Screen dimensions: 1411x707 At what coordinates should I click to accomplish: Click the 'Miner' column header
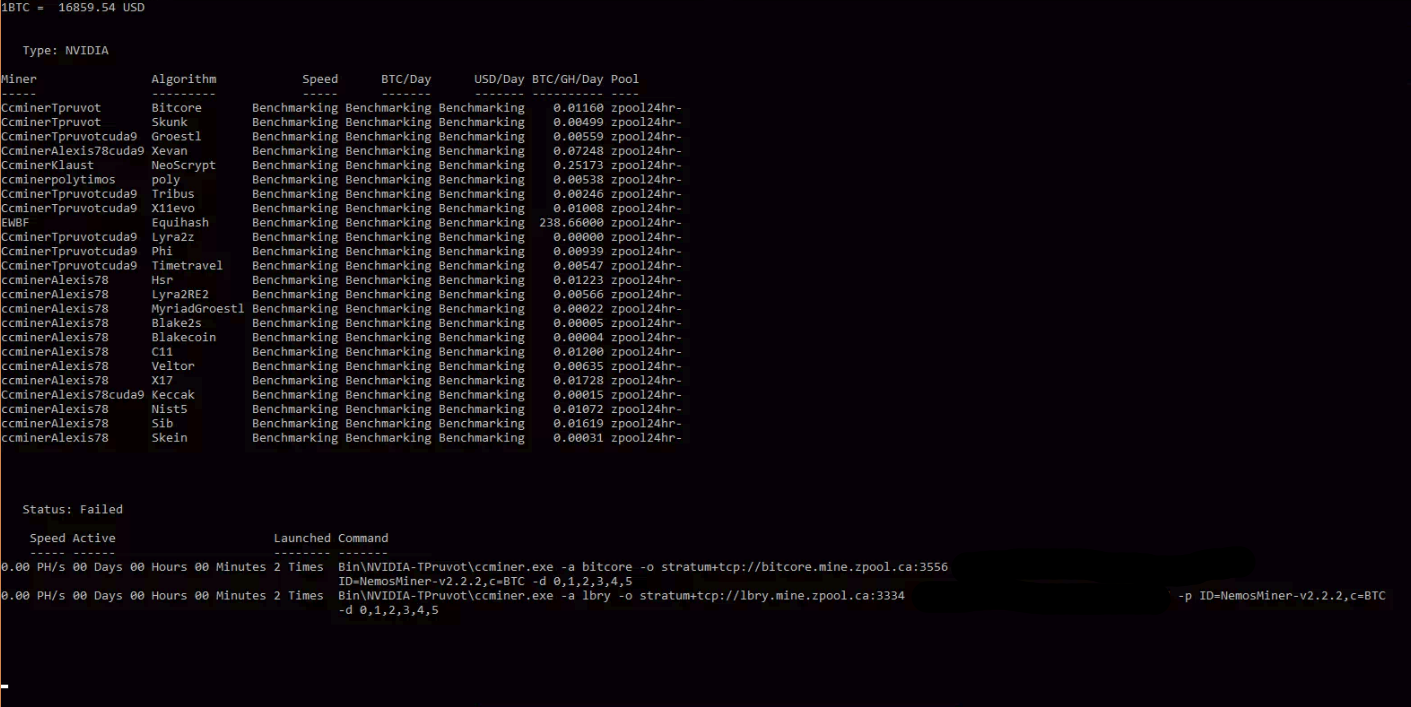click(x=19, y=79)
